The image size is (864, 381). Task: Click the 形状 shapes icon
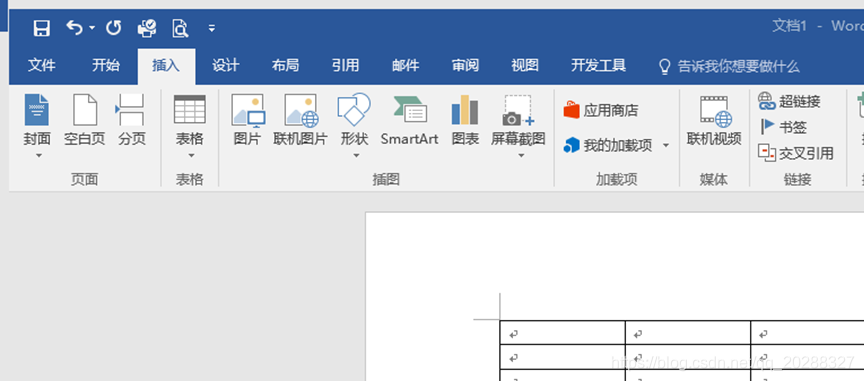pos(354,109)
